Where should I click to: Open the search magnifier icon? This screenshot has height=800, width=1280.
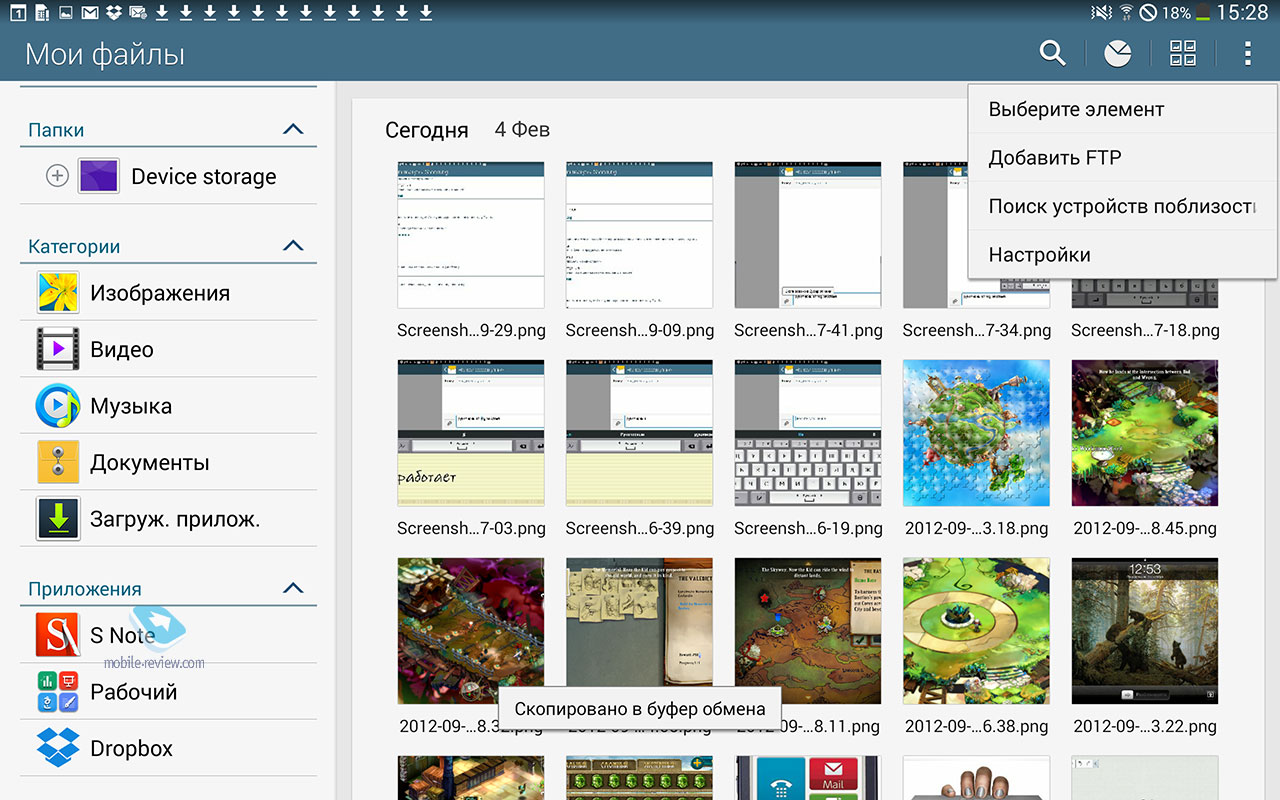[x=1052, y=53]
